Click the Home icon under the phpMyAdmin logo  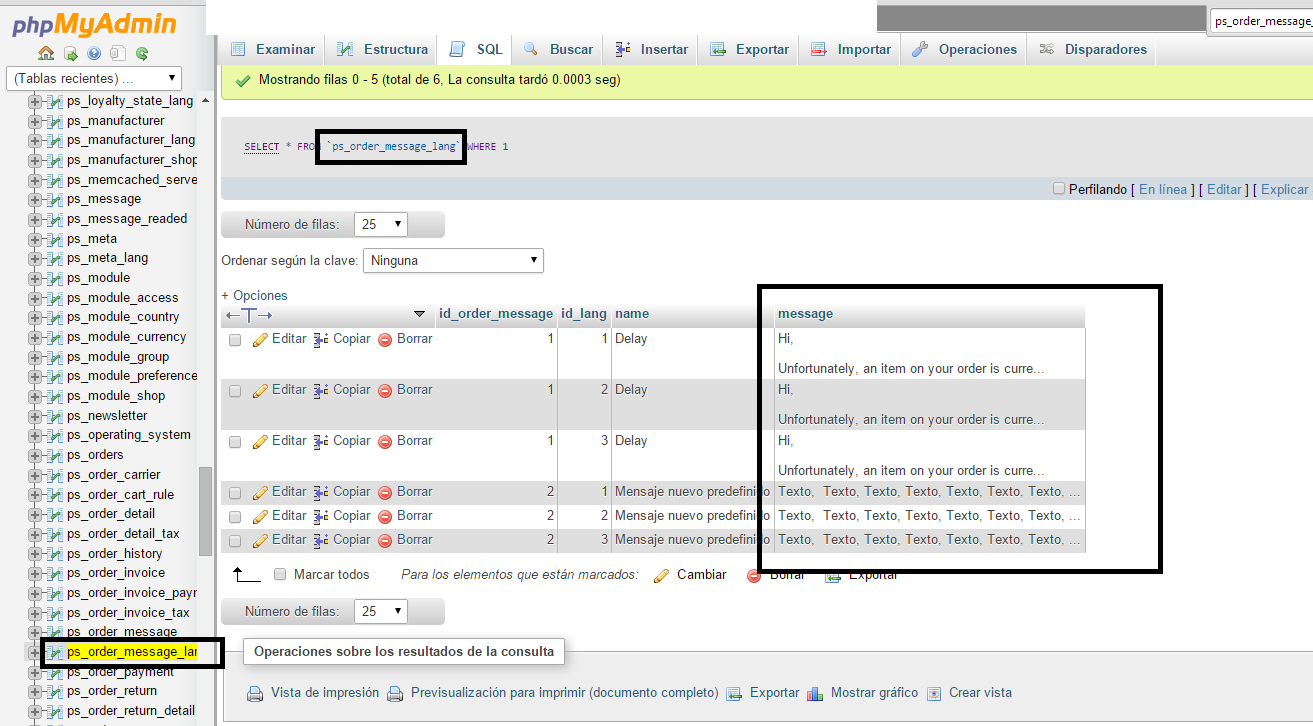(x=45, y=54)
